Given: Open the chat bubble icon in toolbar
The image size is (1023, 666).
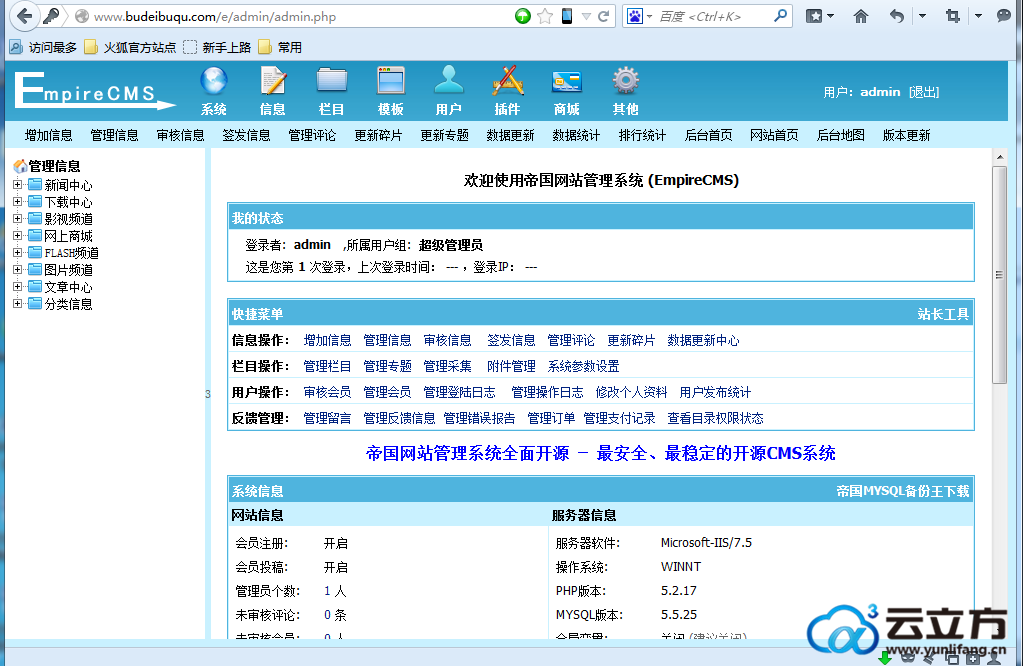Looking at the screenshot, I should pos(1003,16).
